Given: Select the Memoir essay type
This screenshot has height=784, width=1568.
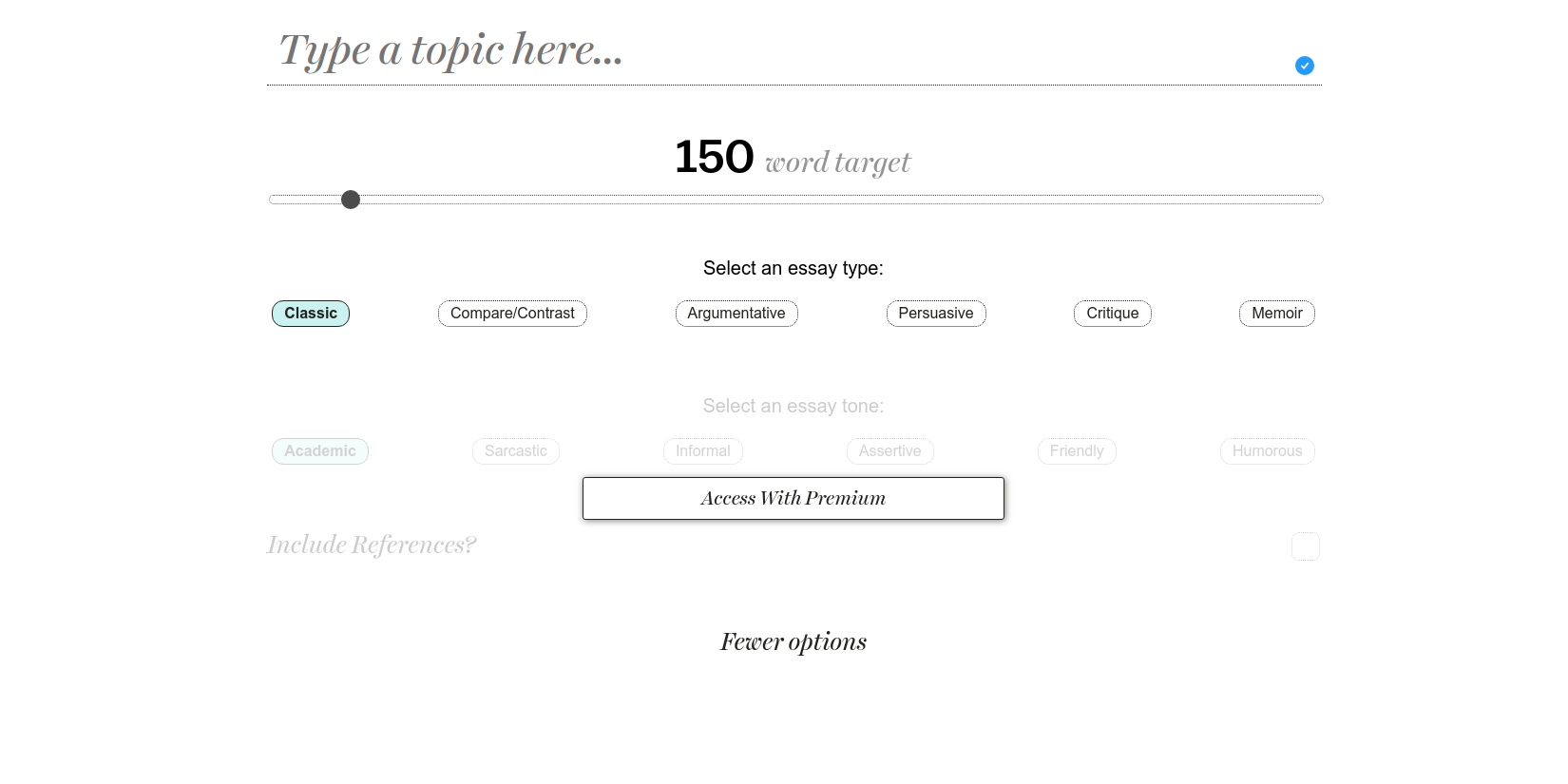Looking at the screenshot, I should [x=1276, y=314].
